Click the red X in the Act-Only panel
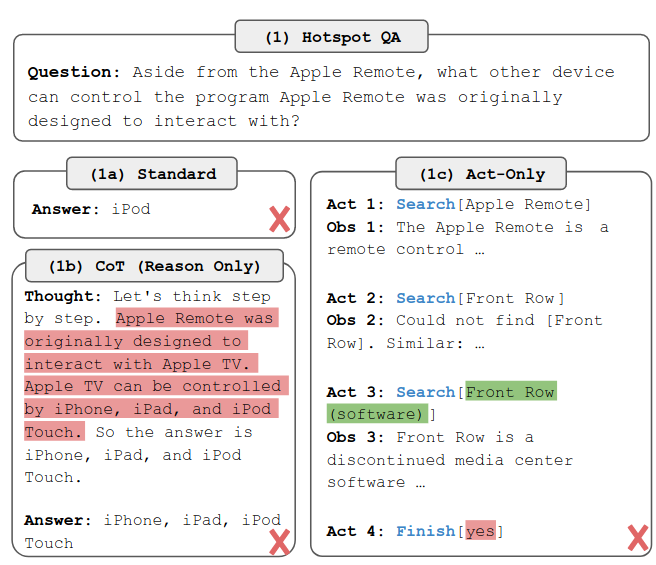This screenshot has height=565, width=656. [638, 538]
